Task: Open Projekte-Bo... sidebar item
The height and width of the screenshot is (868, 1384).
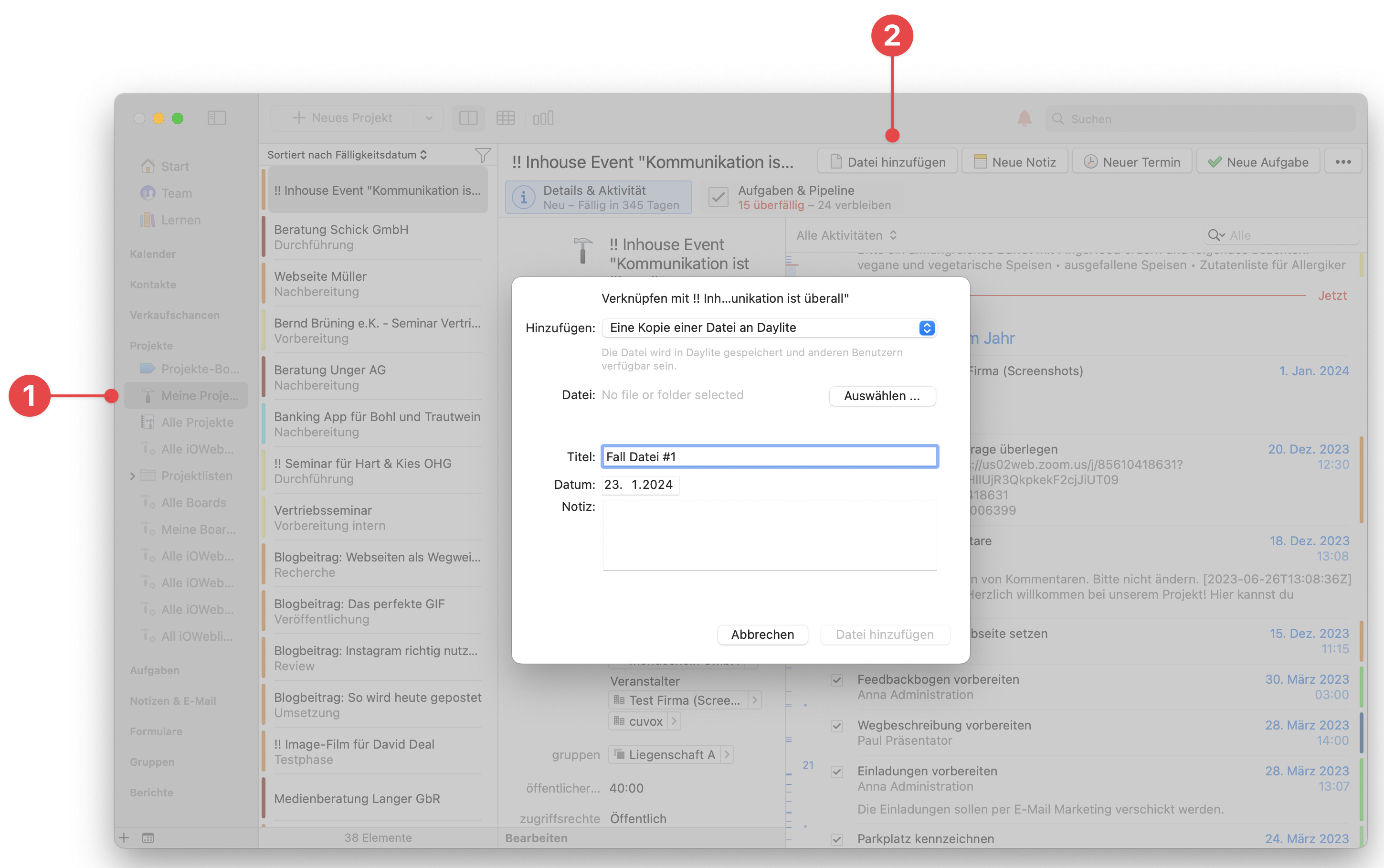Action: (x=190, y=369)
